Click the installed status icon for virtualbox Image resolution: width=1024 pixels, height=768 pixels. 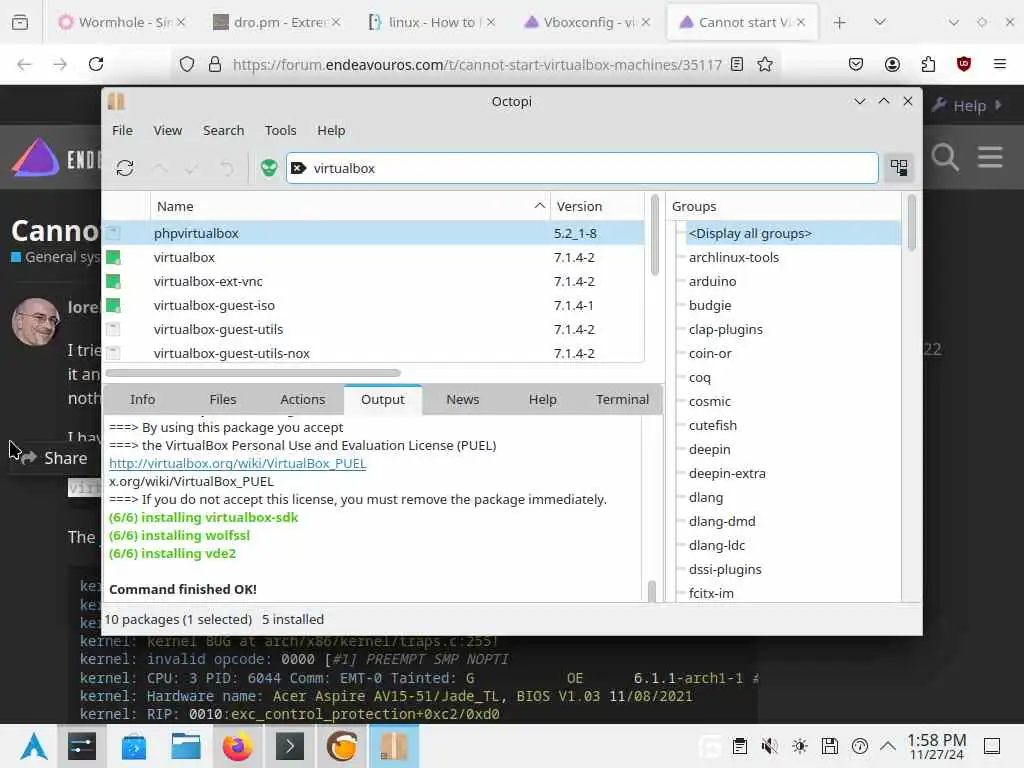(x=113, y=257)
